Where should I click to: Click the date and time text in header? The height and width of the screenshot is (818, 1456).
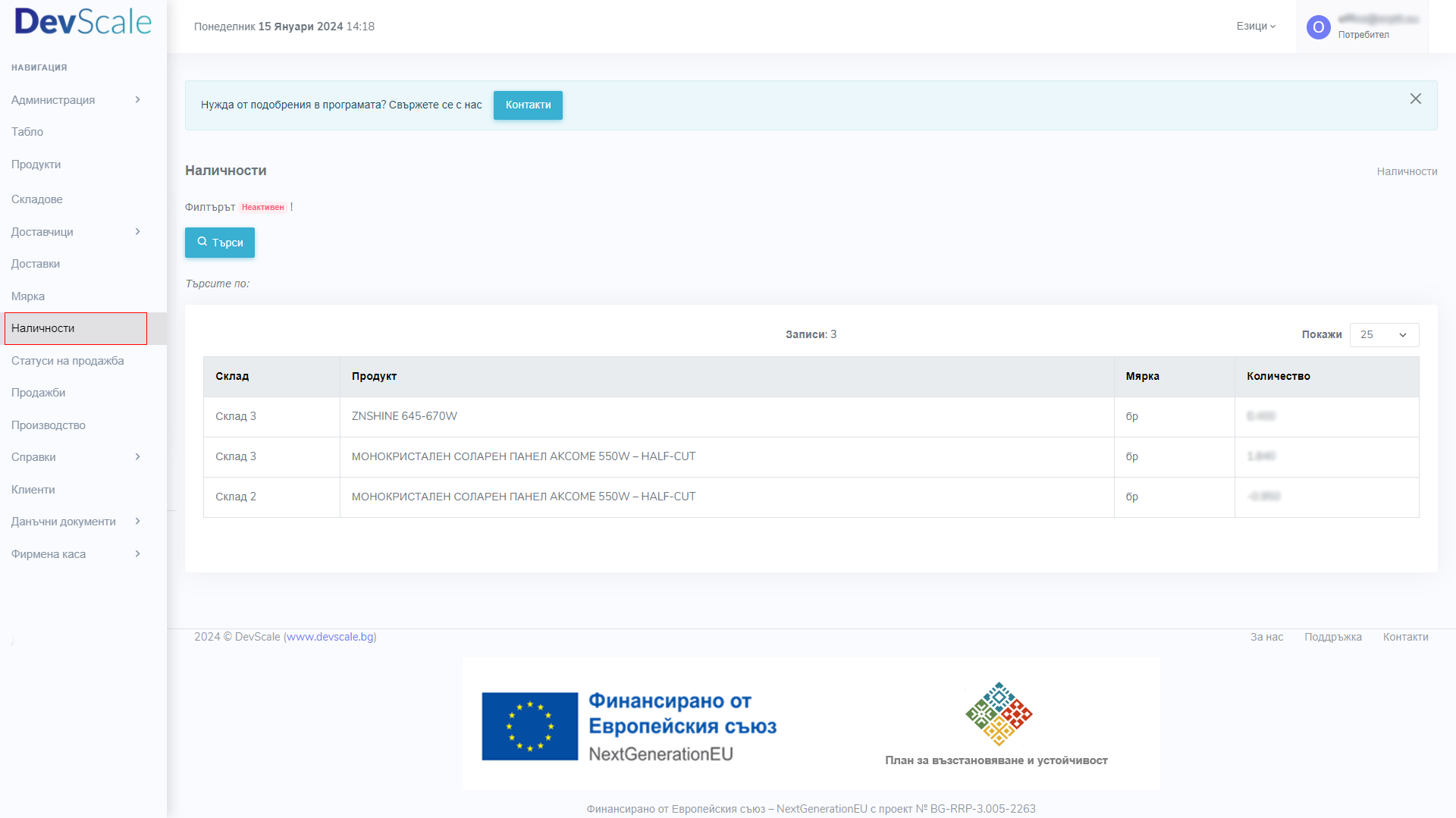(284, 27)
